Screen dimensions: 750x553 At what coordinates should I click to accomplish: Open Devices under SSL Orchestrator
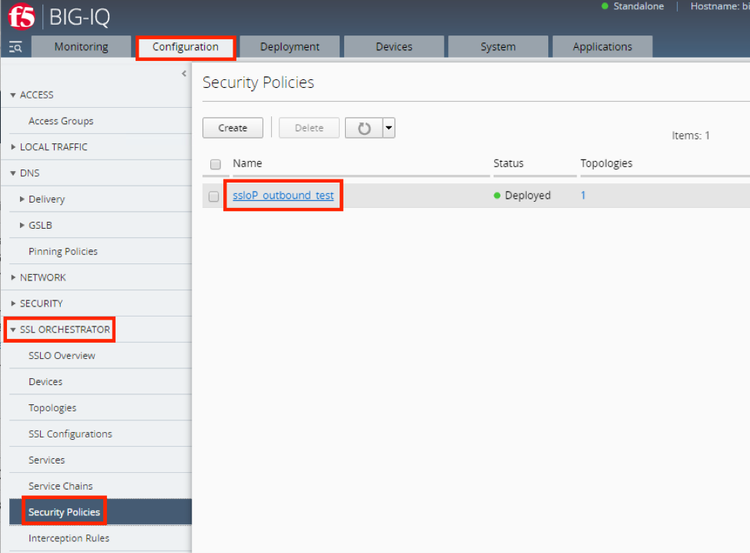45,382
